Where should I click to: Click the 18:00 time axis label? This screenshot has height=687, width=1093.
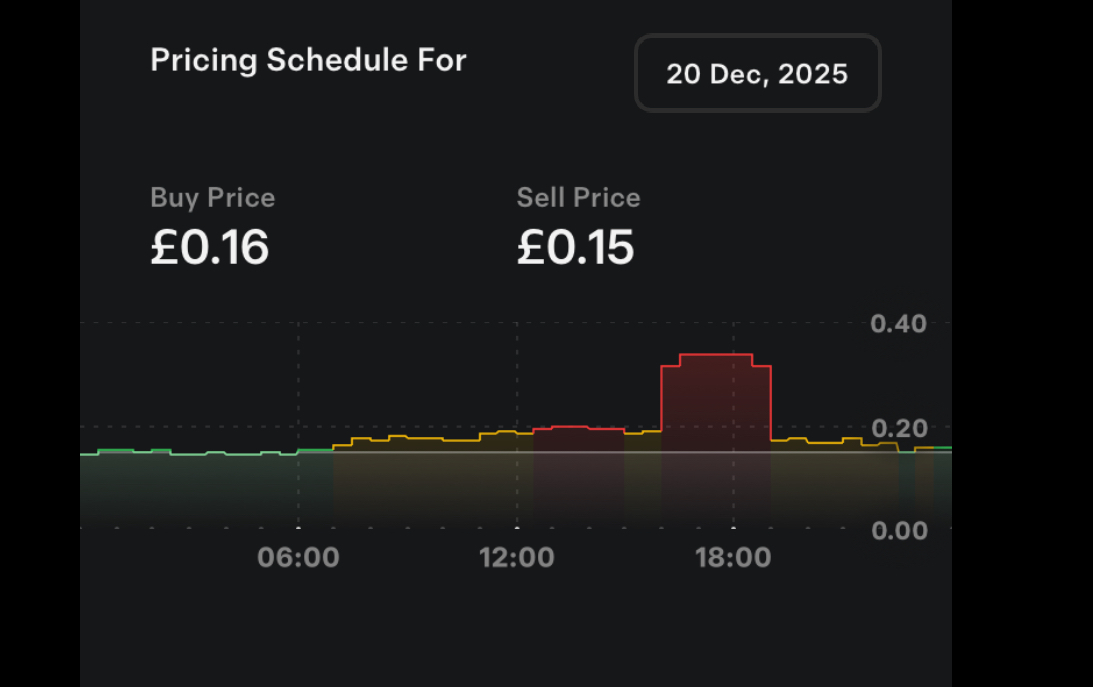[x=733, y=557]
